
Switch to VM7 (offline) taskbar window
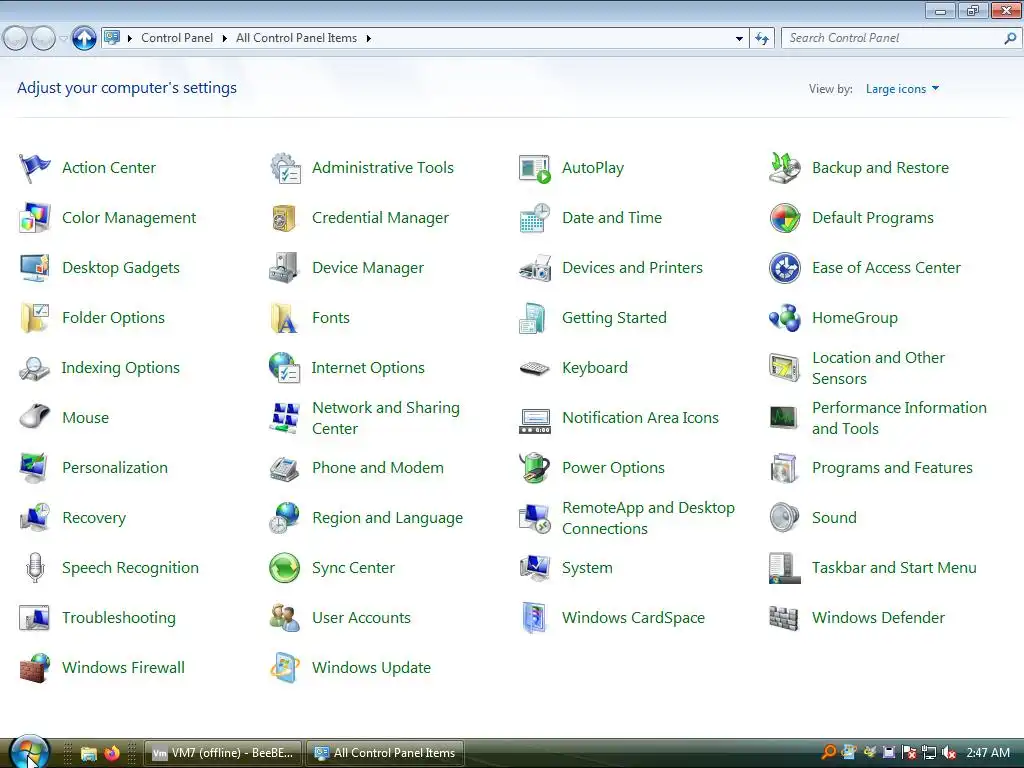223,753
